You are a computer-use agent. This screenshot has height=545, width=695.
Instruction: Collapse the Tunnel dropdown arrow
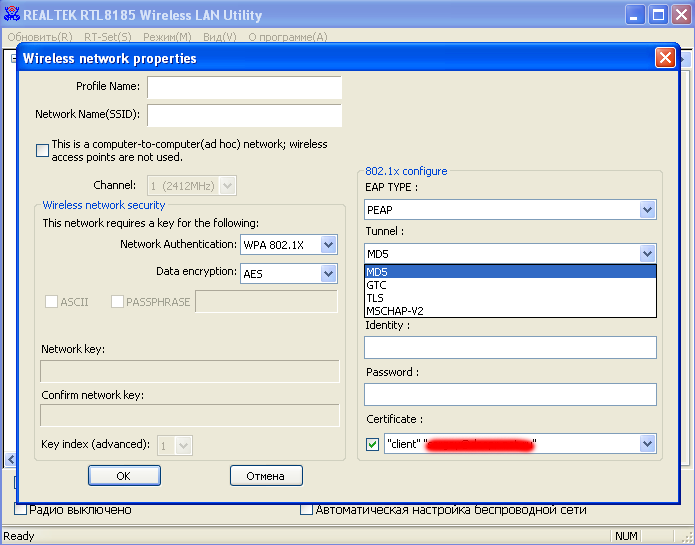pos(647,254)
